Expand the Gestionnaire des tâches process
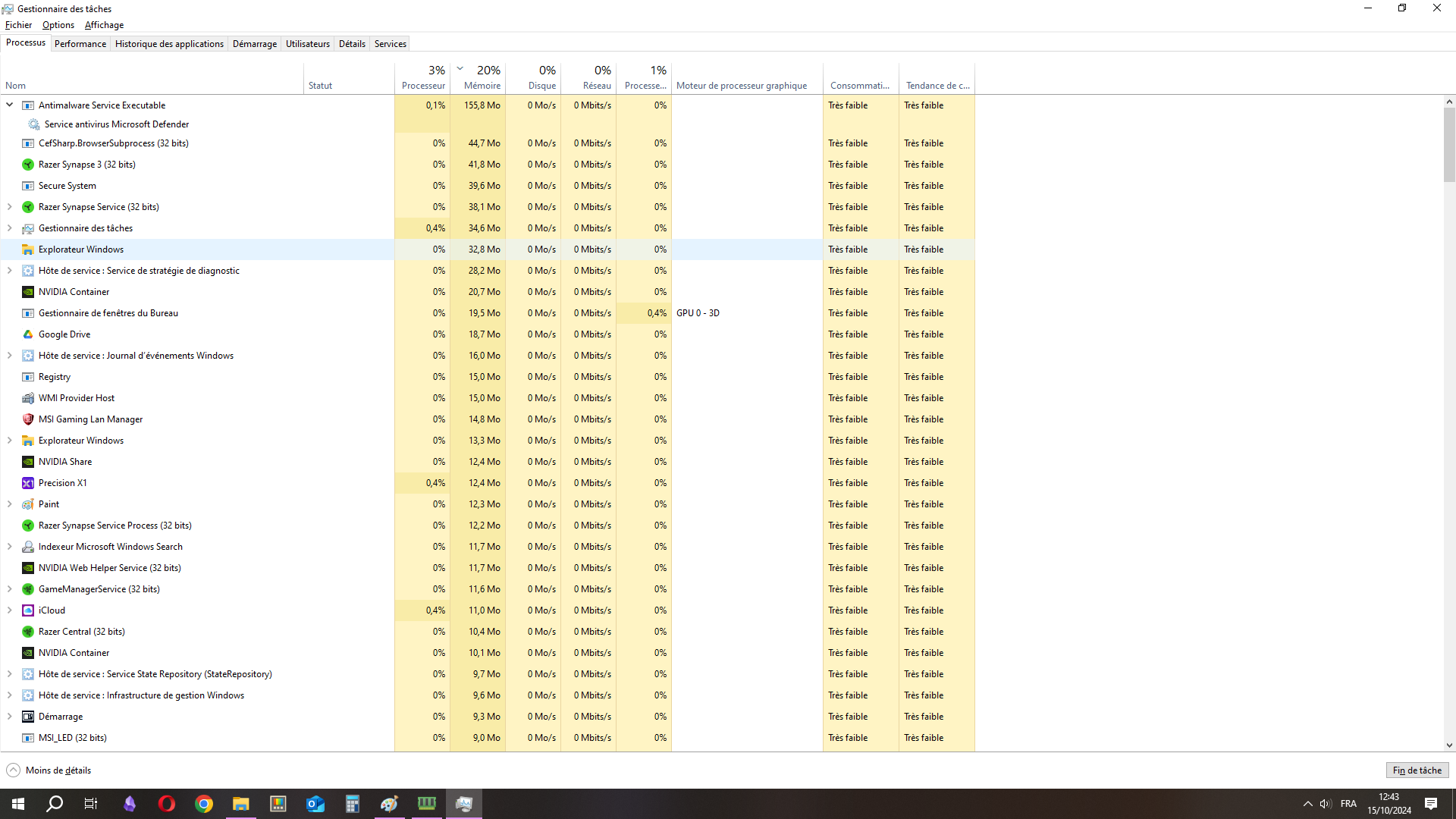 tap(10, 228)
